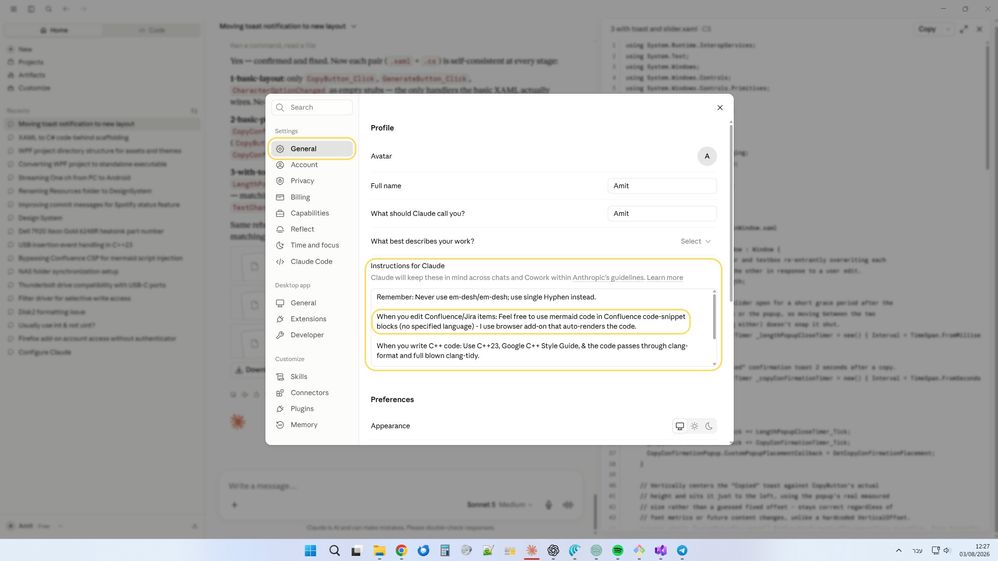The height and width of the screenshot is (561, 998).
Task: Open Spotify from the taskbar
Action: pyautogui.click(x=617, y=550)
